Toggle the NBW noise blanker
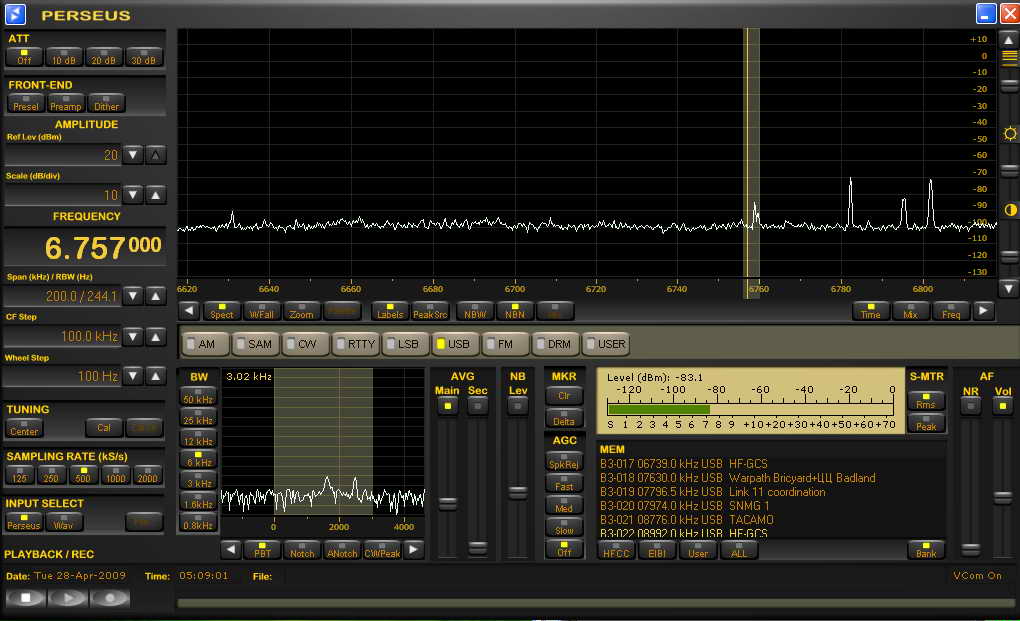 coord(475,311)
